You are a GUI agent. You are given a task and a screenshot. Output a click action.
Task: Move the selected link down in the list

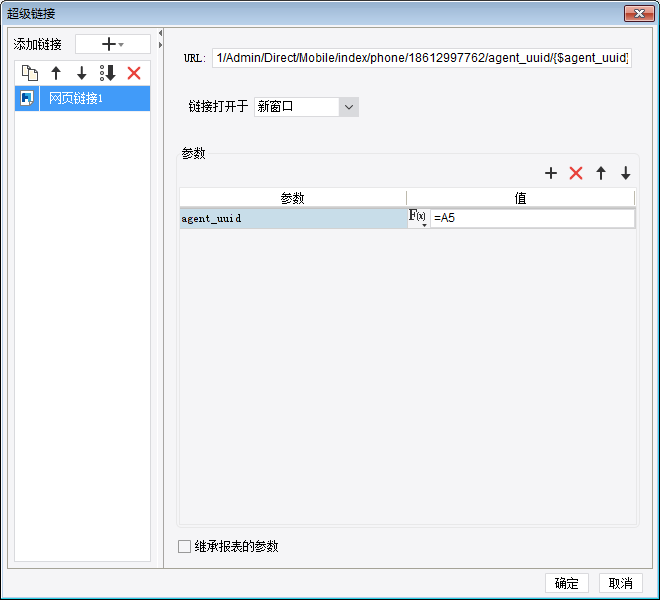click(82, 73)
